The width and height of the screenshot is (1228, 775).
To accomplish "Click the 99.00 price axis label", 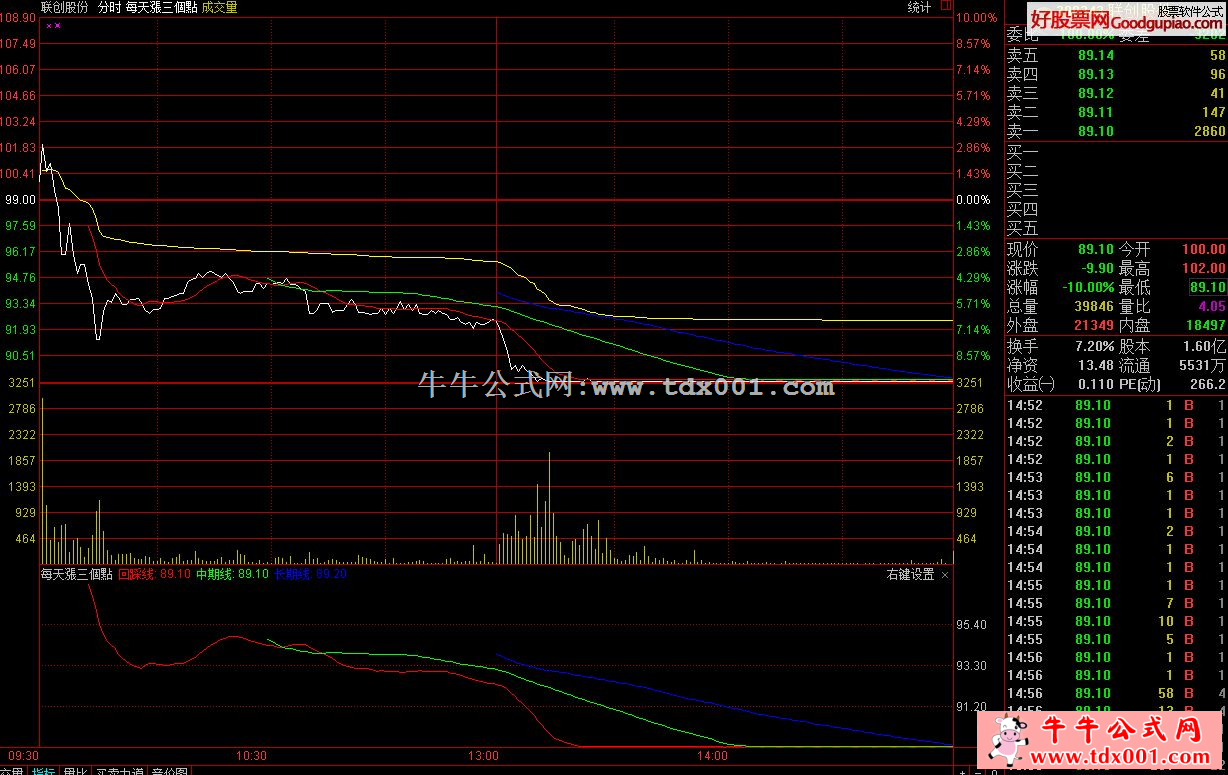I will [x=22, y=199].
